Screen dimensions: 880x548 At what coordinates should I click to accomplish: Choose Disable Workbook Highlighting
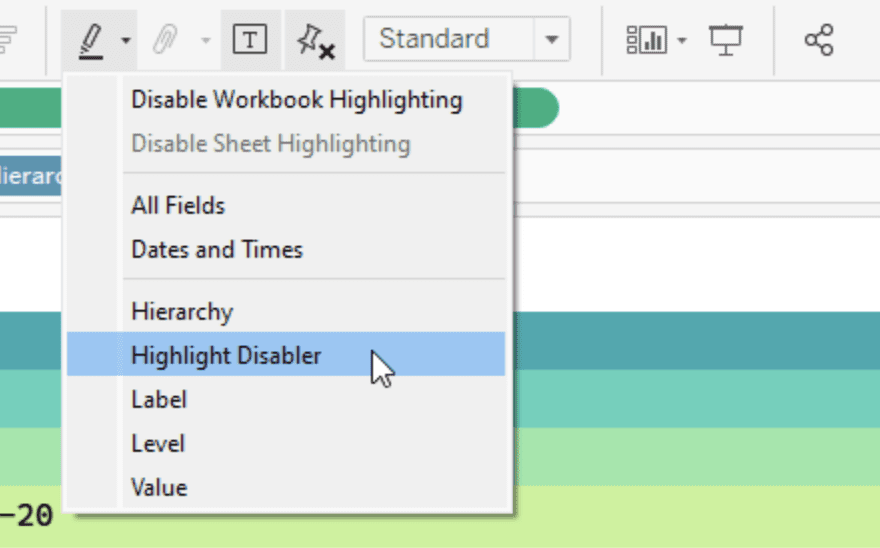pyautogui.click(x=297, y=100)
